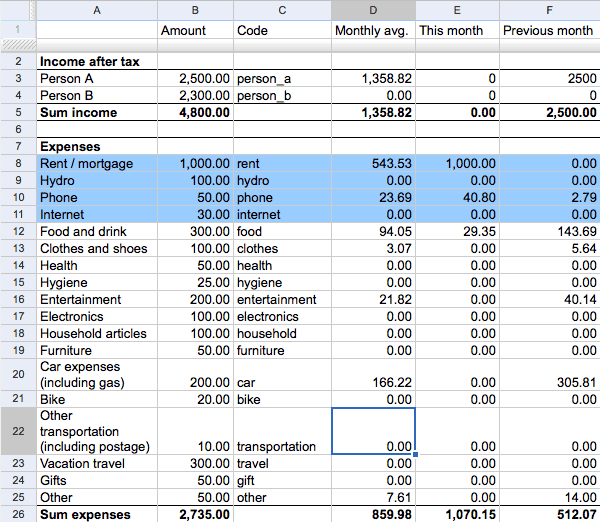Select the Car expenses label cell

(97, 374)
